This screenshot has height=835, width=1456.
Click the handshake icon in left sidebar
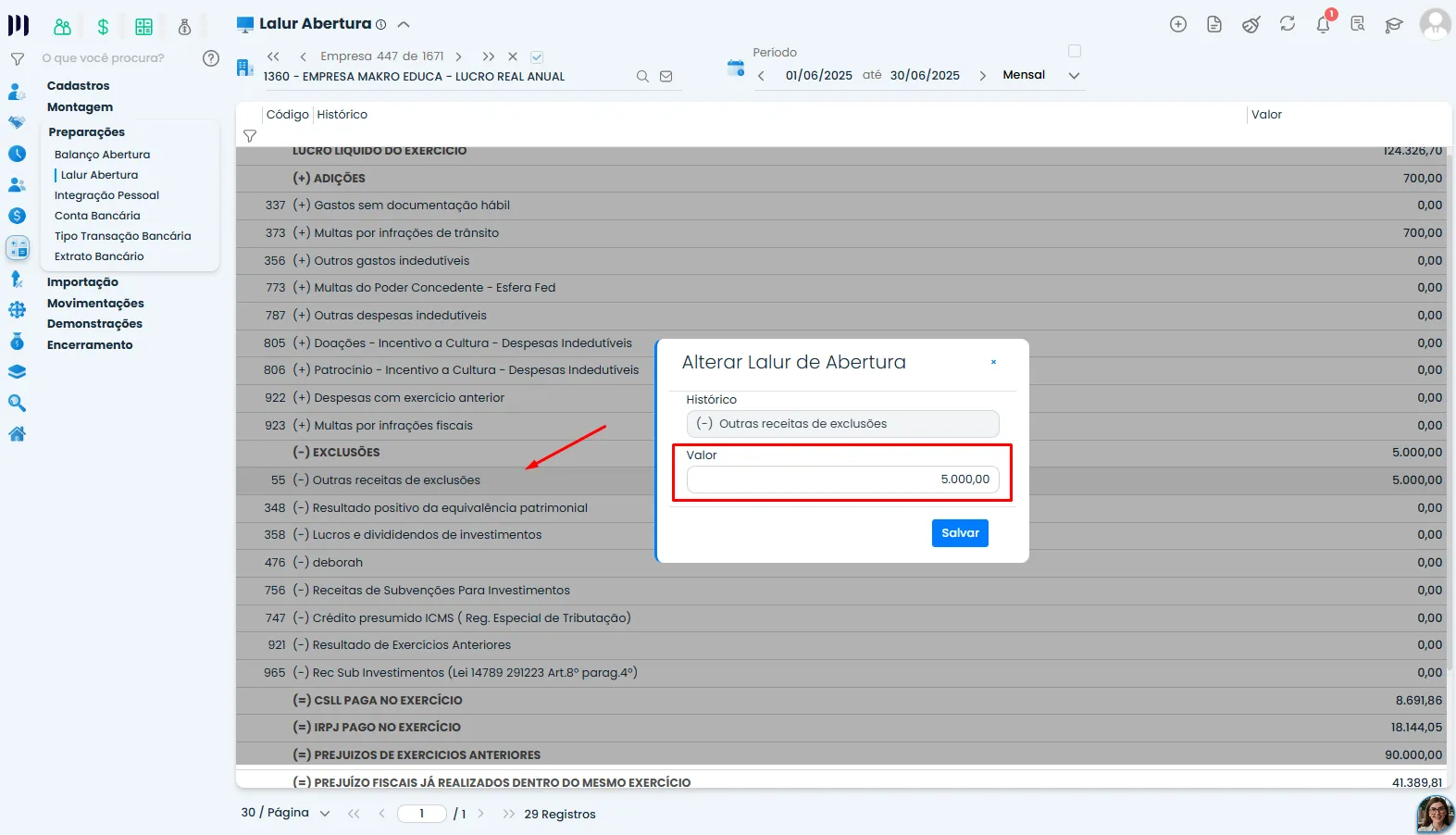coord(17,122)
